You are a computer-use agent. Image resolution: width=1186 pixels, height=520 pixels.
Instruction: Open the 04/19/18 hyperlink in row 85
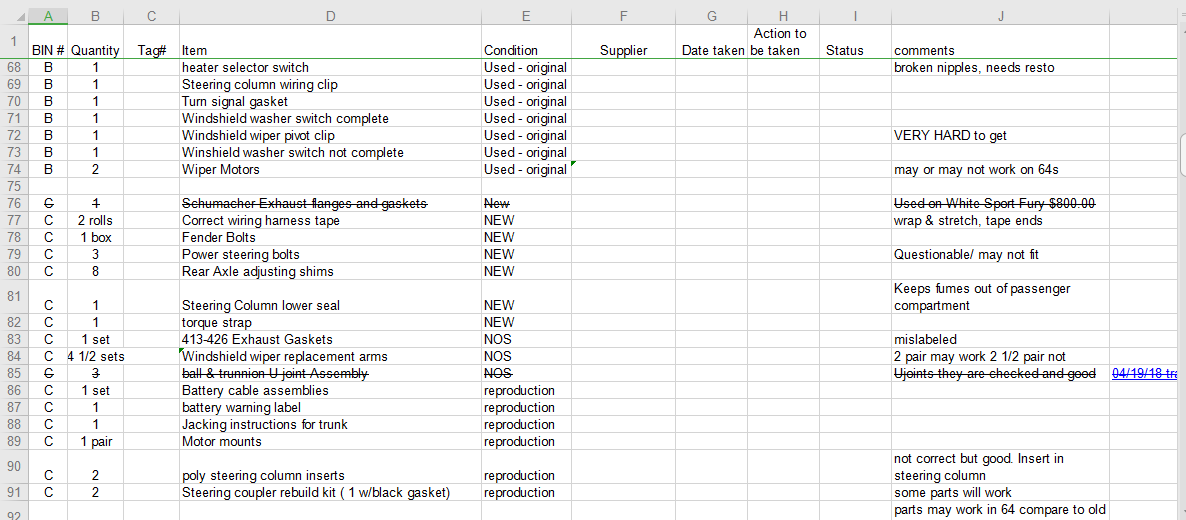(1146, 374)
